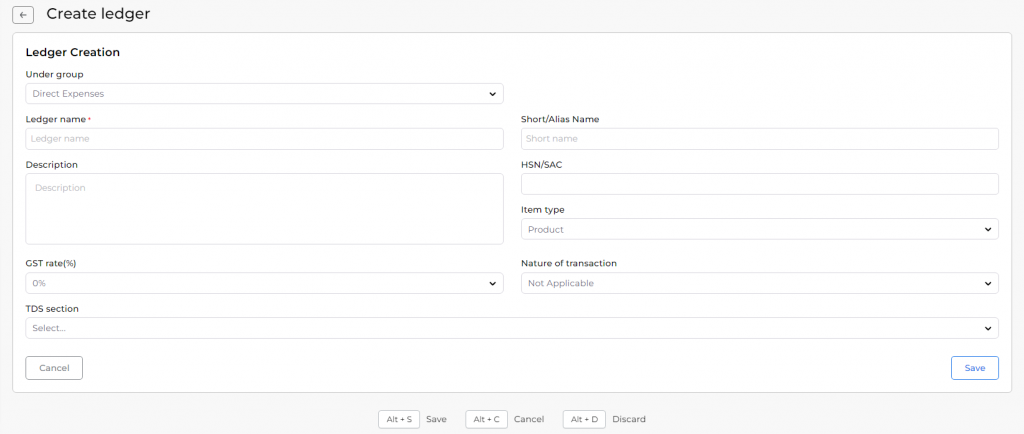Open the GST rate(%) dropdown

(264, 283)
